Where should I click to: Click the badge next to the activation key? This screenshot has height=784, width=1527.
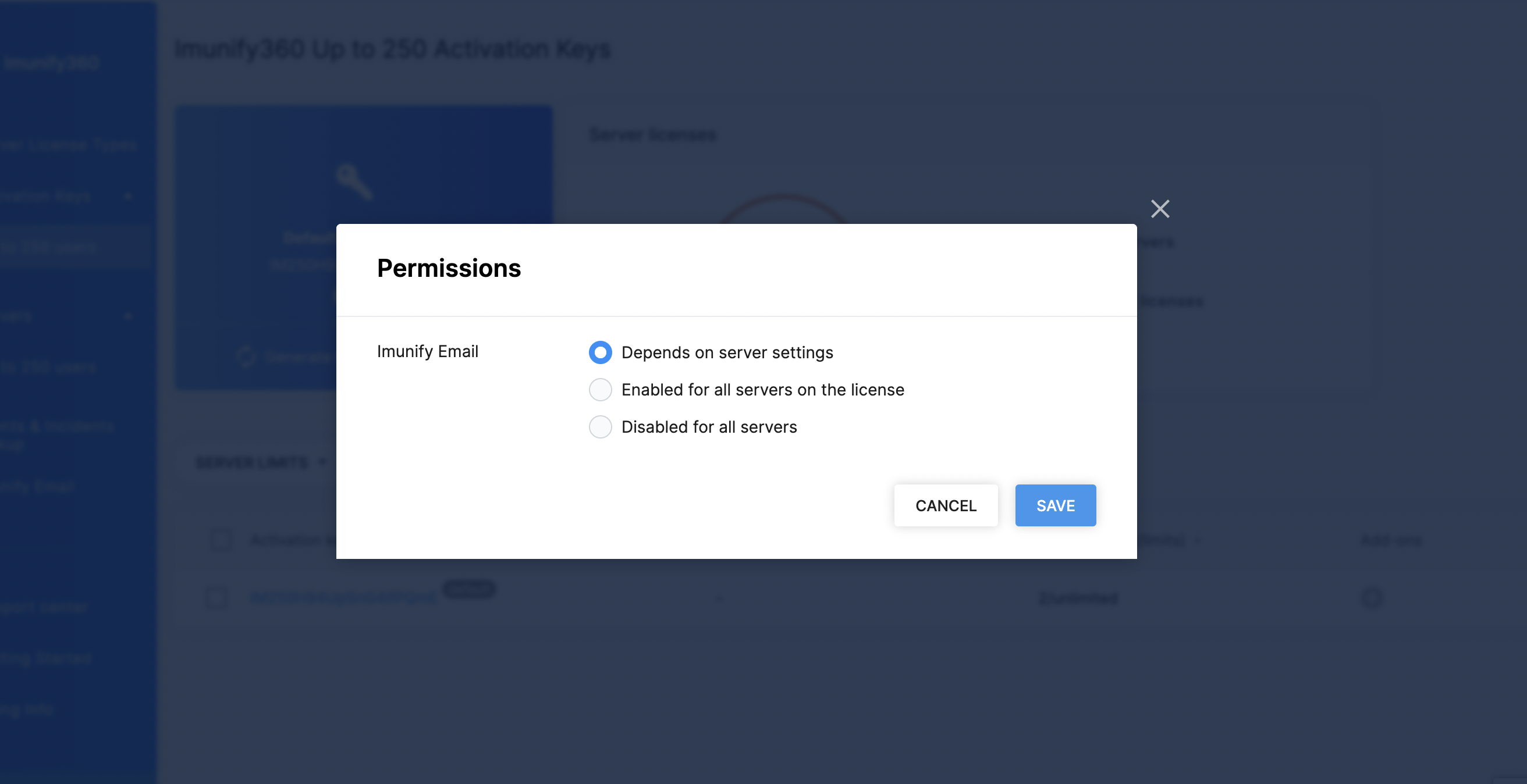(469, 589)
